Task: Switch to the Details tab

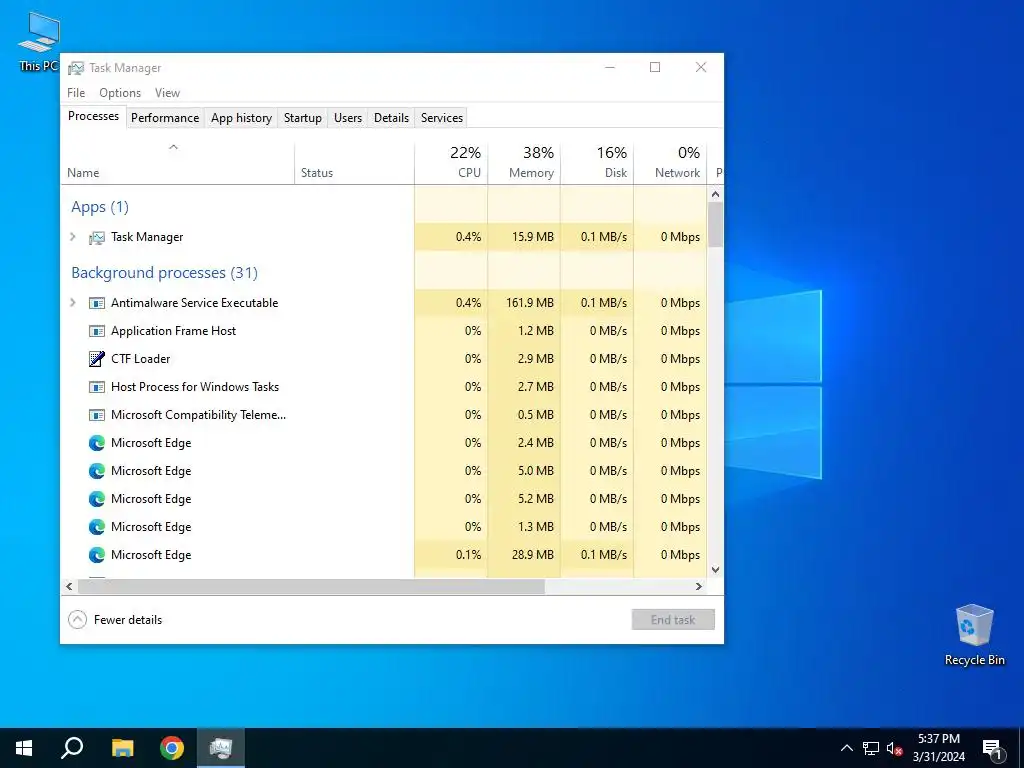Action: point(391,118)
